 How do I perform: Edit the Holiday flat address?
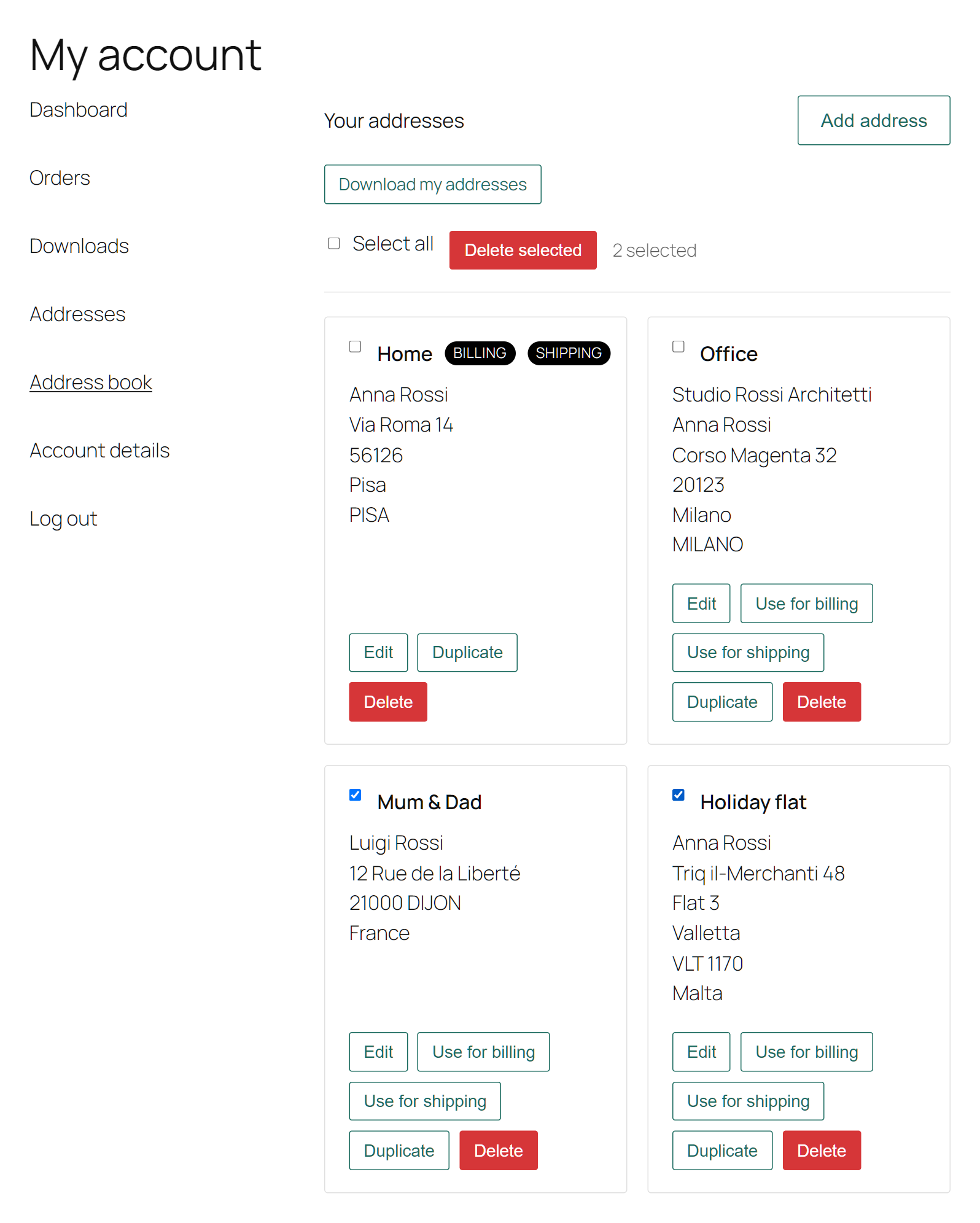[701, 1052]
